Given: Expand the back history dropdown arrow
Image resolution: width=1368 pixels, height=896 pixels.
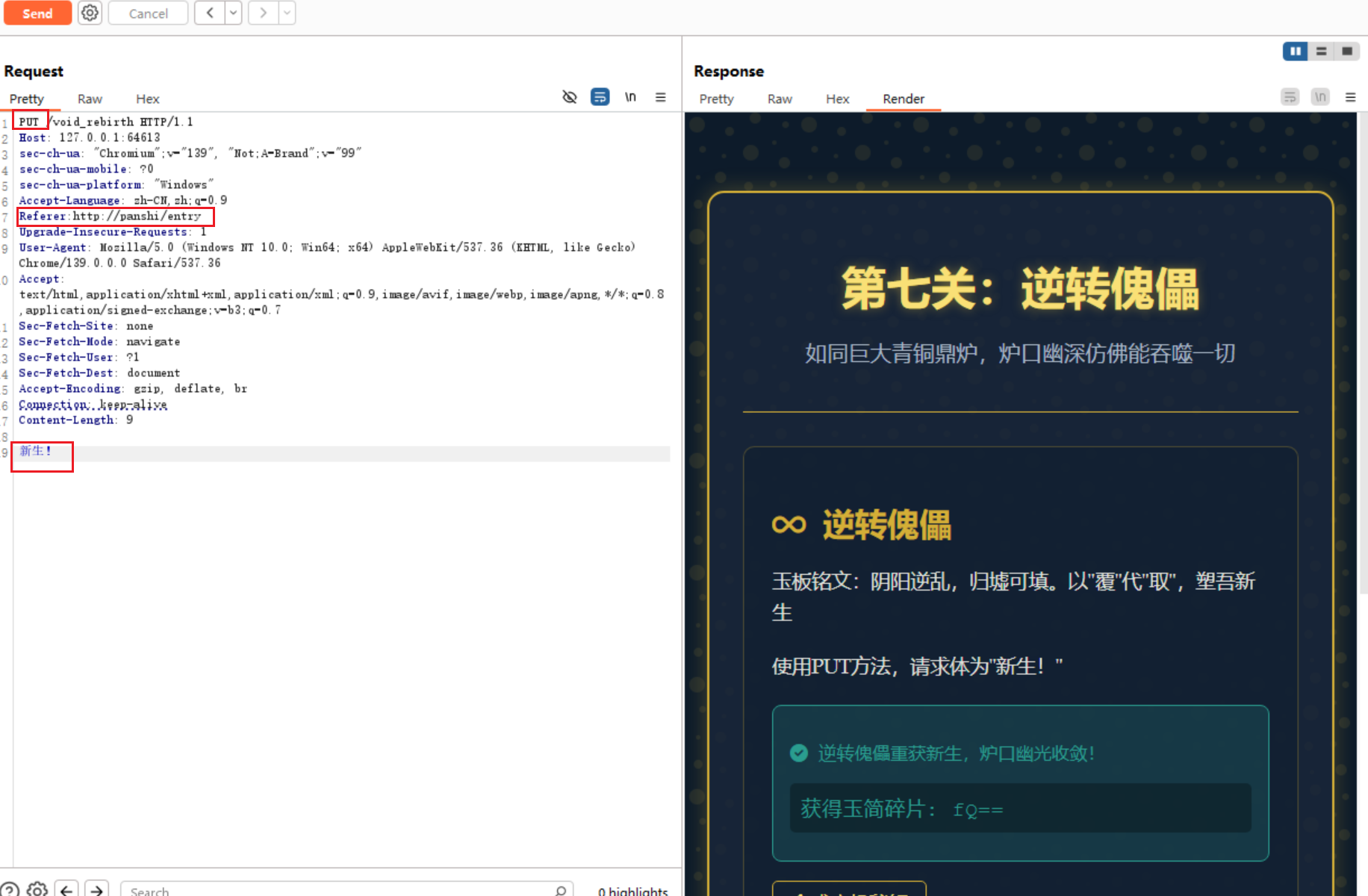Looking at the screenshot, I should click(233, 13).
